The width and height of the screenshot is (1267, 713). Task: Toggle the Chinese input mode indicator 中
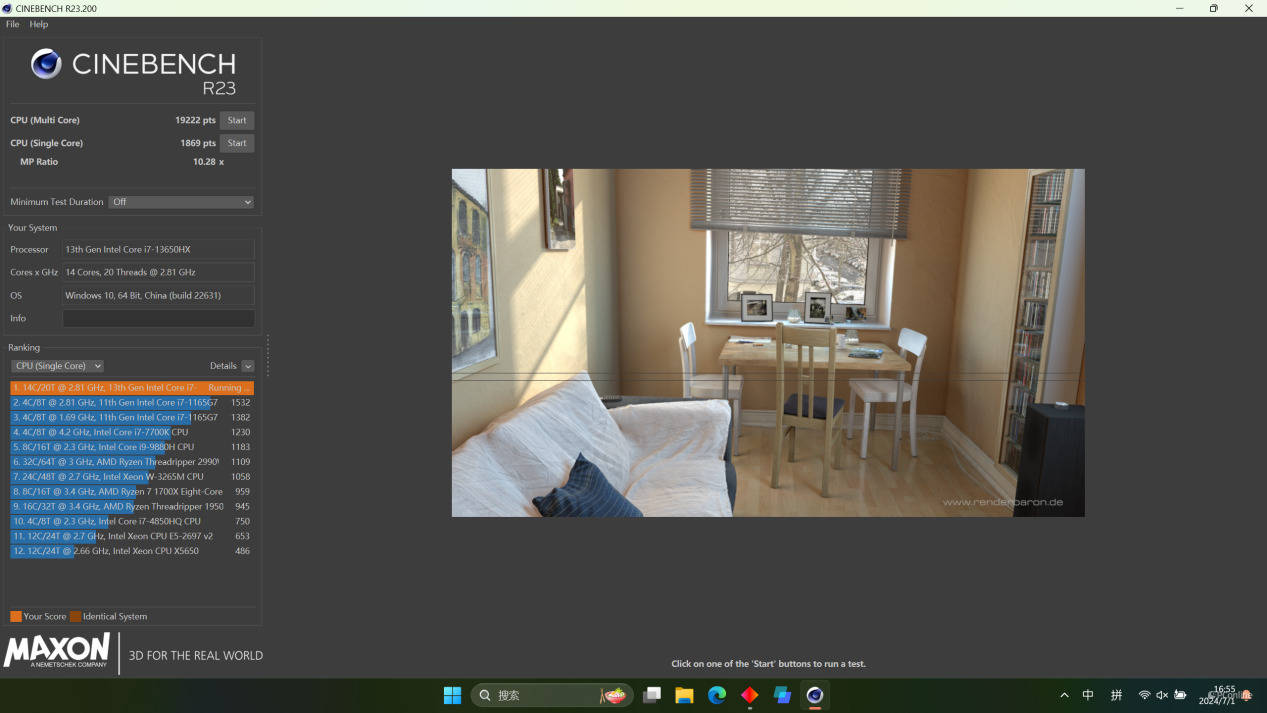click(1088, 695)
